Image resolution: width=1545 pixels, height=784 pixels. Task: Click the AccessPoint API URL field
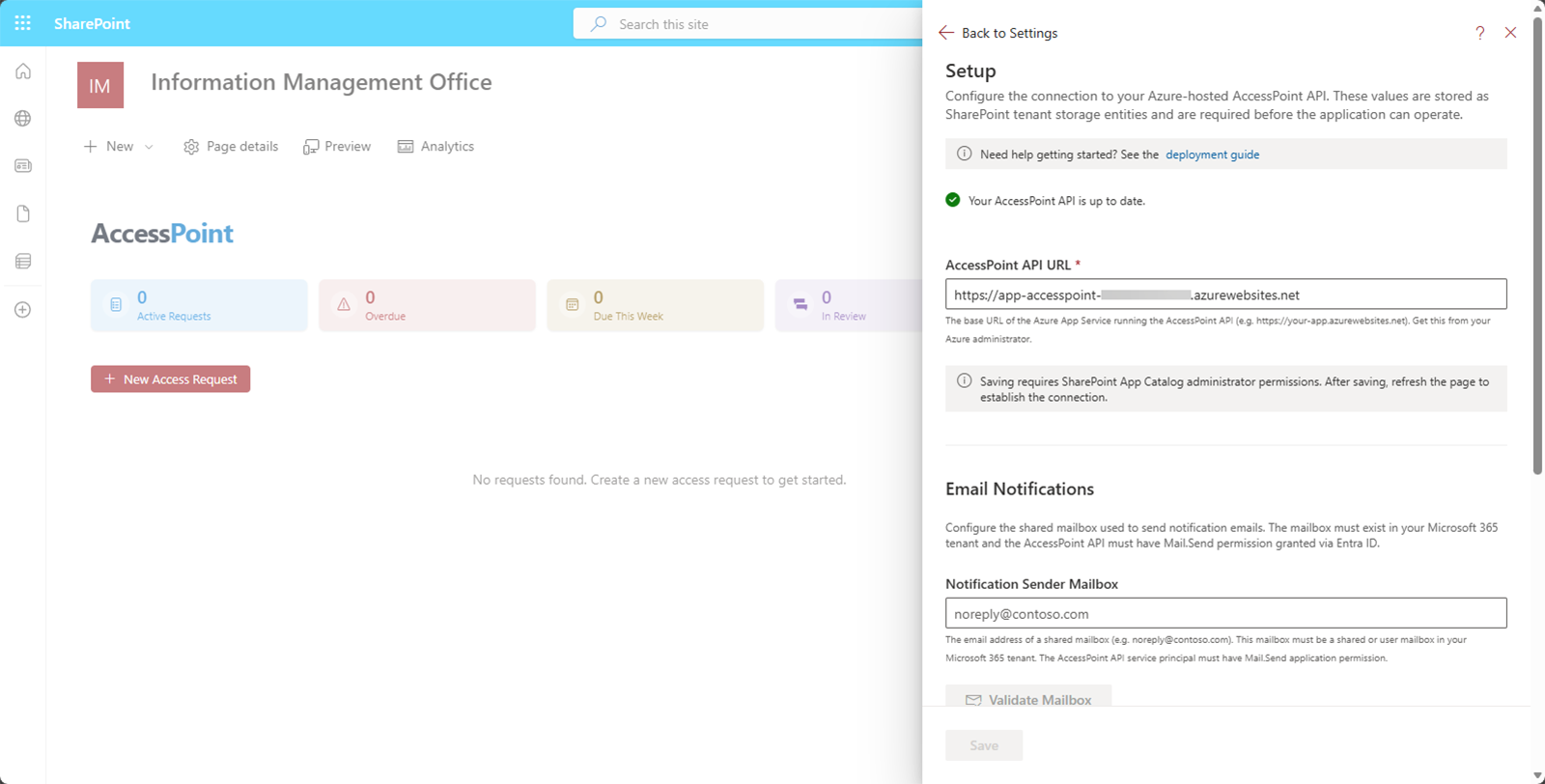coord(1224,294)
